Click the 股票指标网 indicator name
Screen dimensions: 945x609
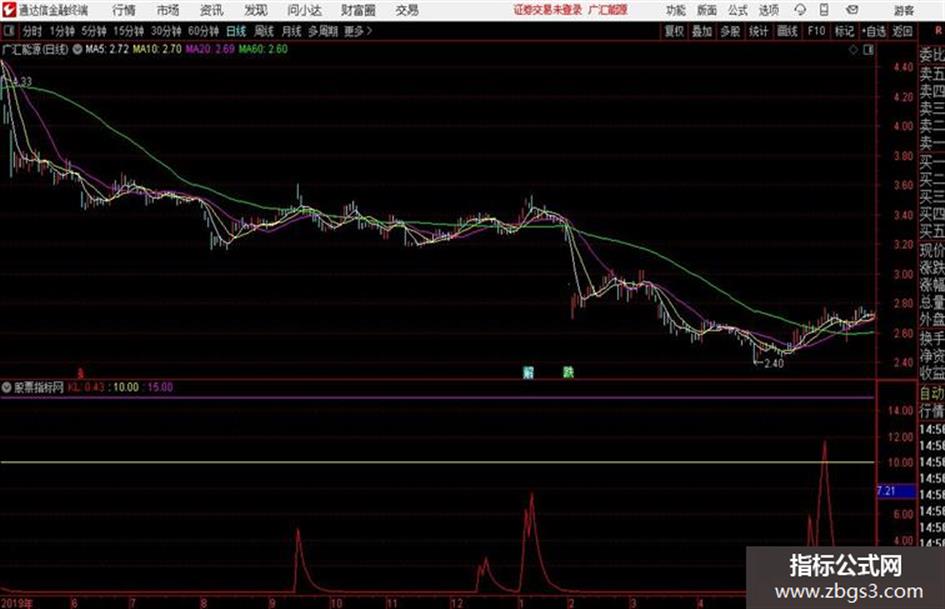point(39,387)
